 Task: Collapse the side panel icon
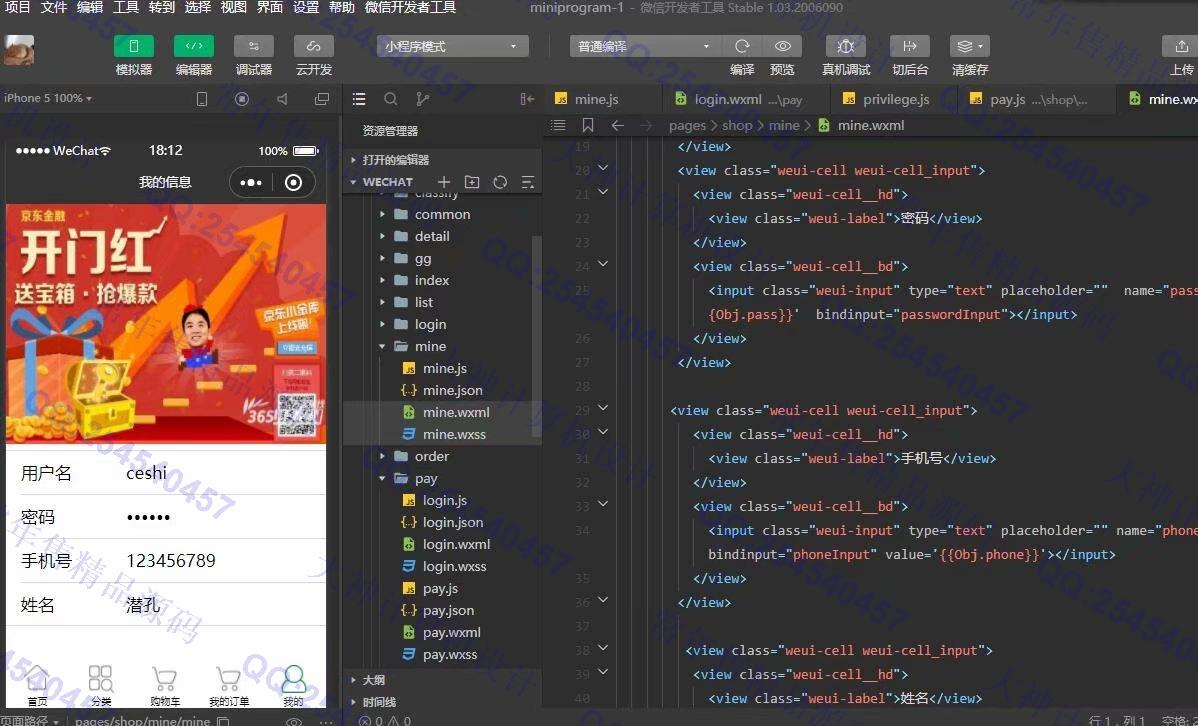click(x=527, y=99)
